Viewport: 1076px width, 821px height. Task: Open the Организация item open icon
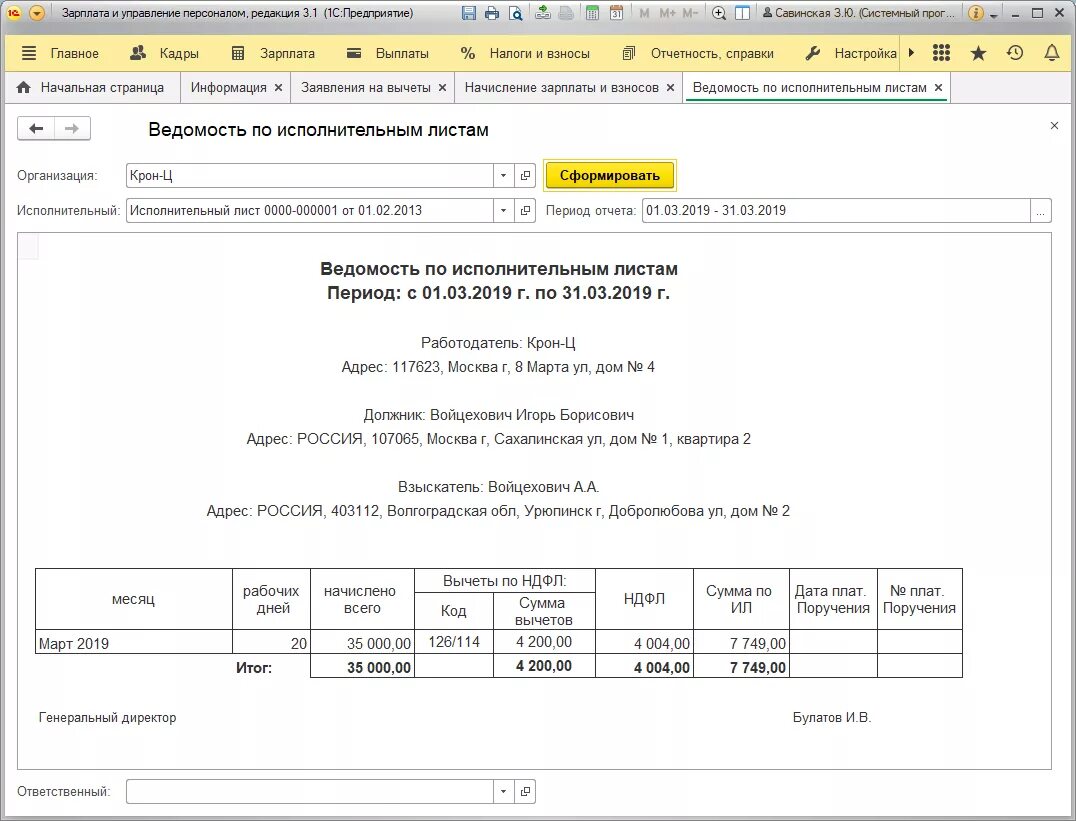pos(525,176)
